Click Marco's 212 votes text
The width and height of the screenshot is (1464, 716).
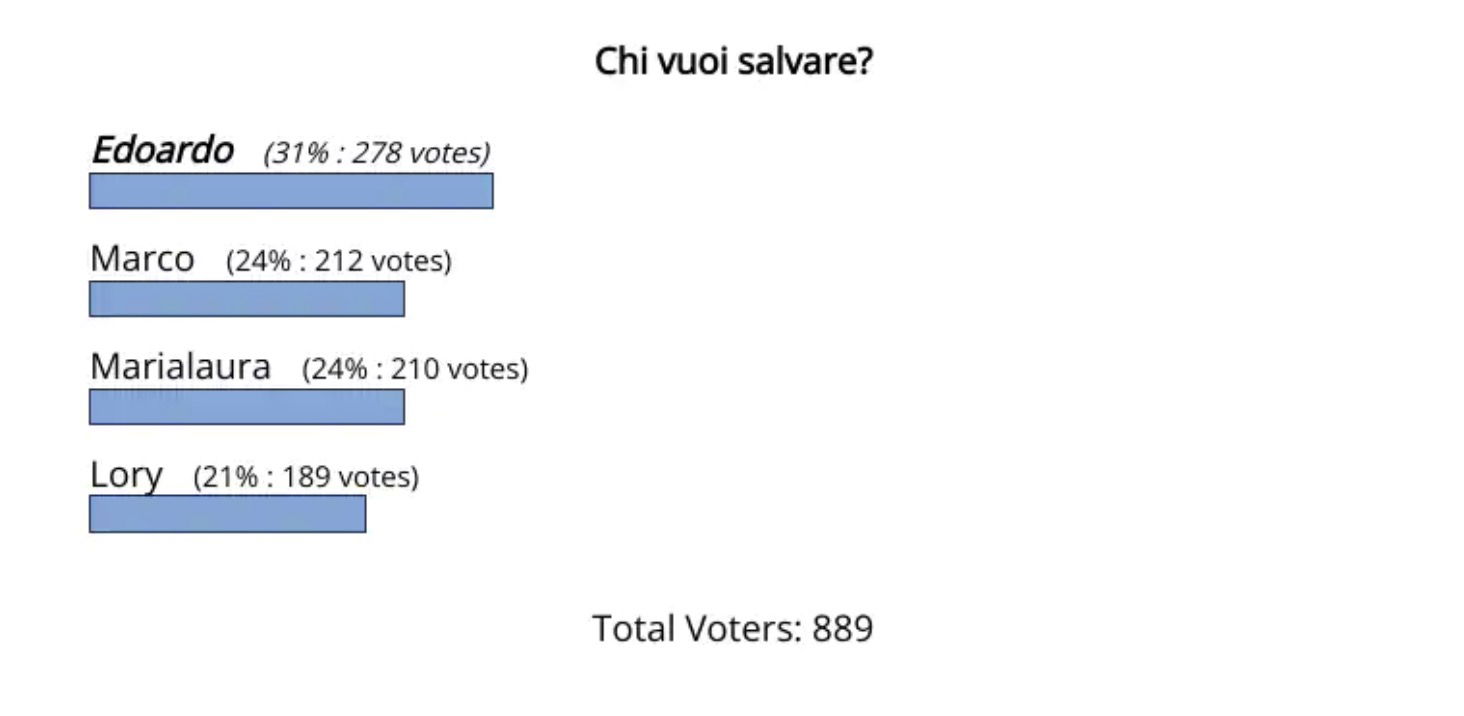pyautogui.click(x=339, y=261)
